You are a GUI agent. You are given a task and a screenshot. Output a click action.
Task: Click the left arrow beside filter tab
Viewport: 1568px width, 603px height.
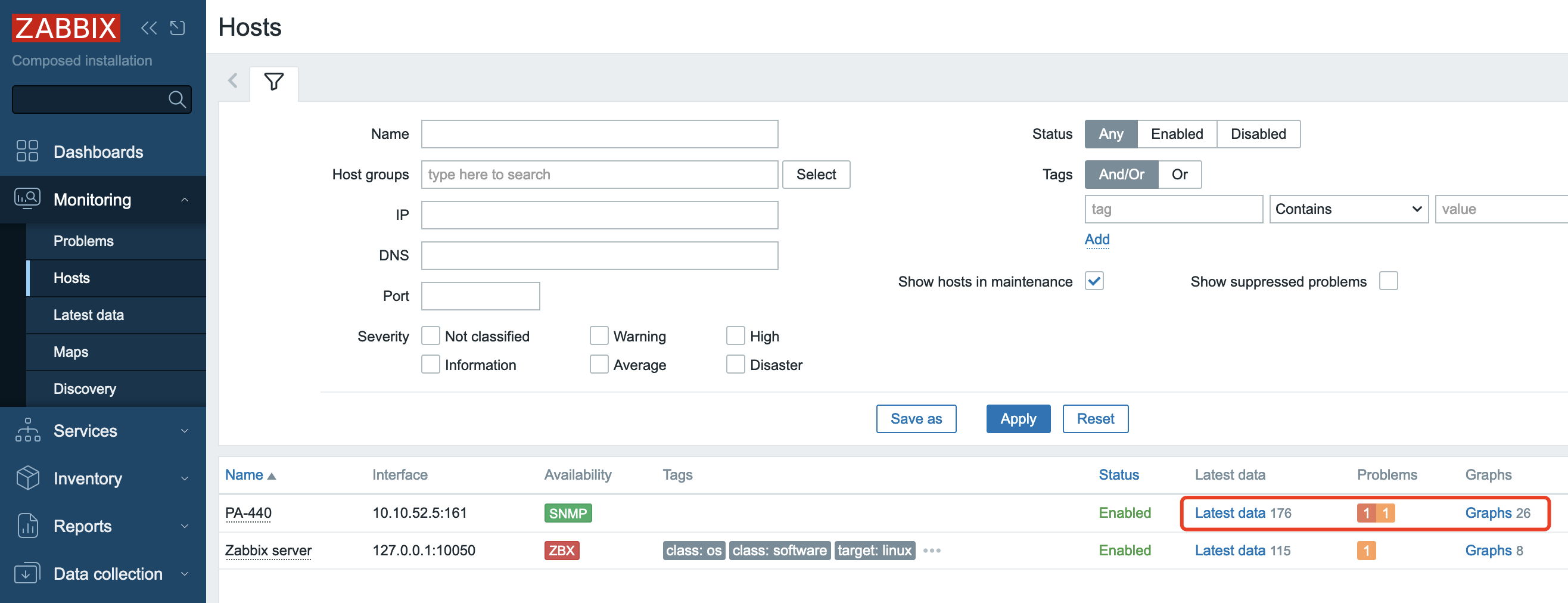pyautogui.click(x=232, y=81)
